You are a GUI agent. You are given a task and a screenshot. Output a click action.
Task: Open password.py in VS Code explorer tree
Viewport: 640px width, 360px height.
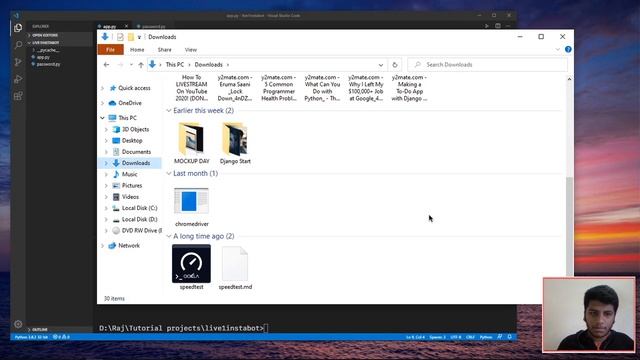(48, 64)
